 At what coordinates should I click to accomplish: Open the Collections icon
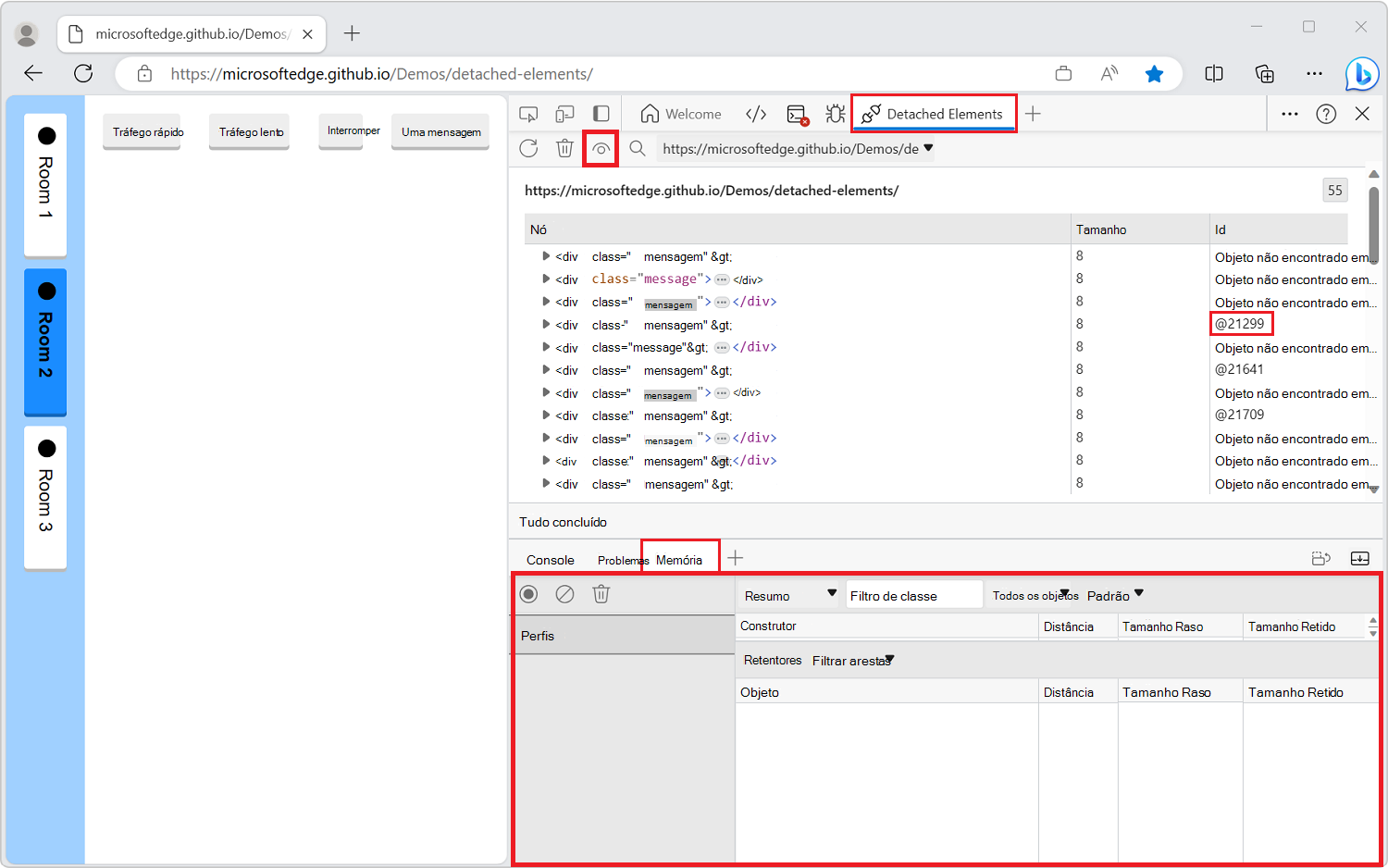pos(1264,74)
